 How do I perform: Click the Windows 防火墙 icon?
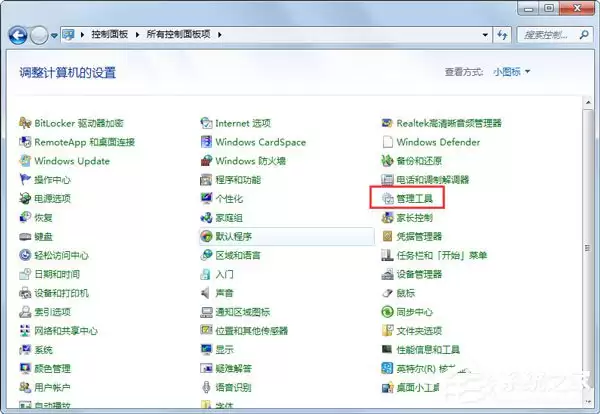(x=206, y=161)
